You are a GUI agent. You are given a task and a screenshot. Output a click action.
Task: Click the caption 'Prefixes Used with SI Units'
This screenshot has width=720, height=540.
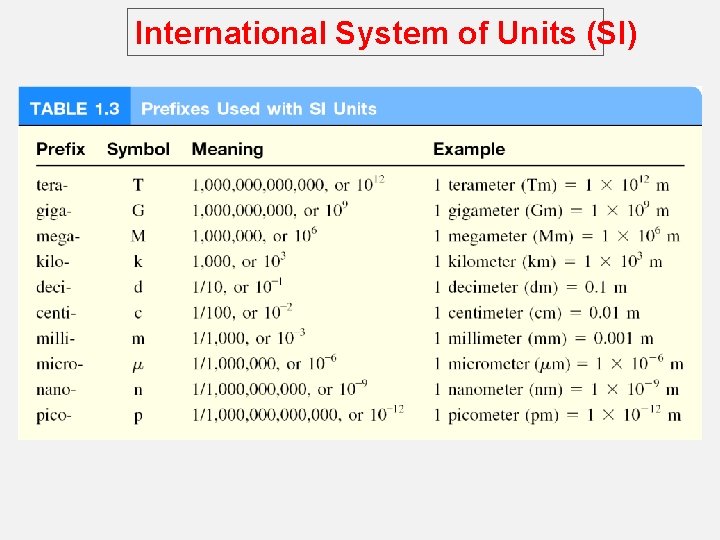[259, 109]
